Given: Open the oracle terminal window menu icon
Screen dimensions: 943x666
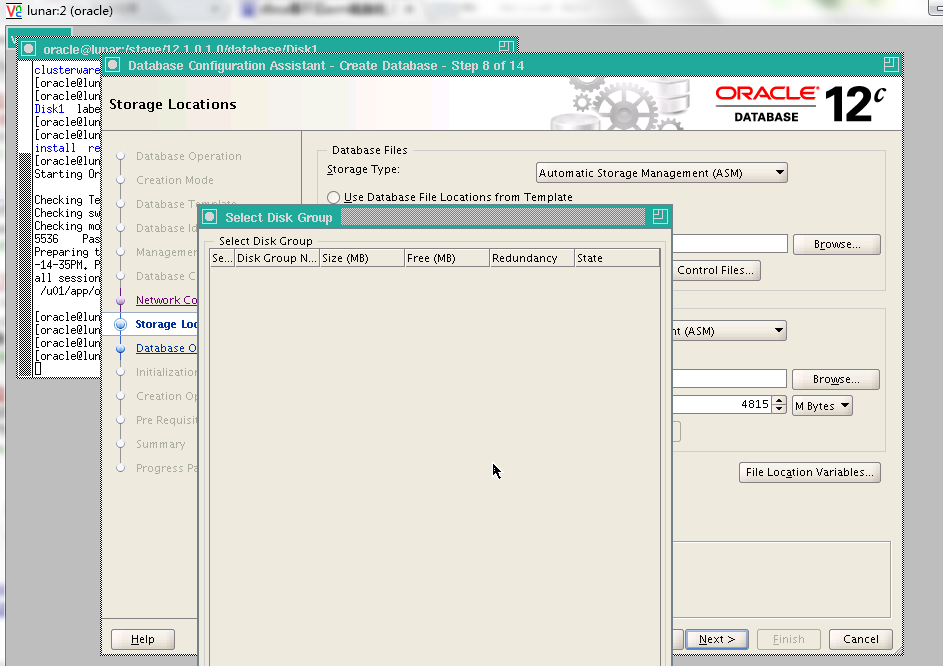Looking at the screenshot, I should pyautogui.click(x=28, y=49).
